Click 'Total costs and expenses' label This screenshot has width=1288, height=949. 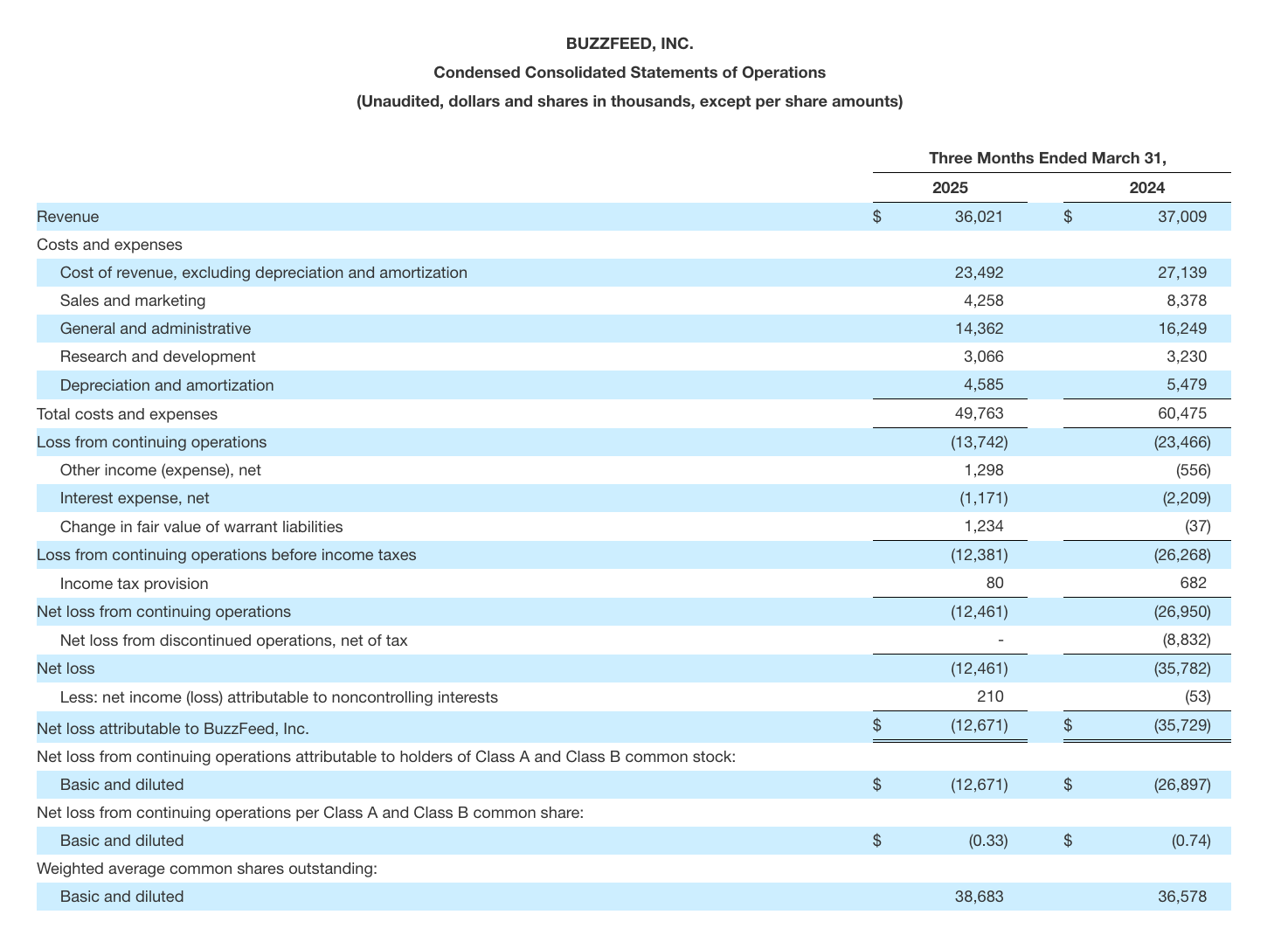128,414
